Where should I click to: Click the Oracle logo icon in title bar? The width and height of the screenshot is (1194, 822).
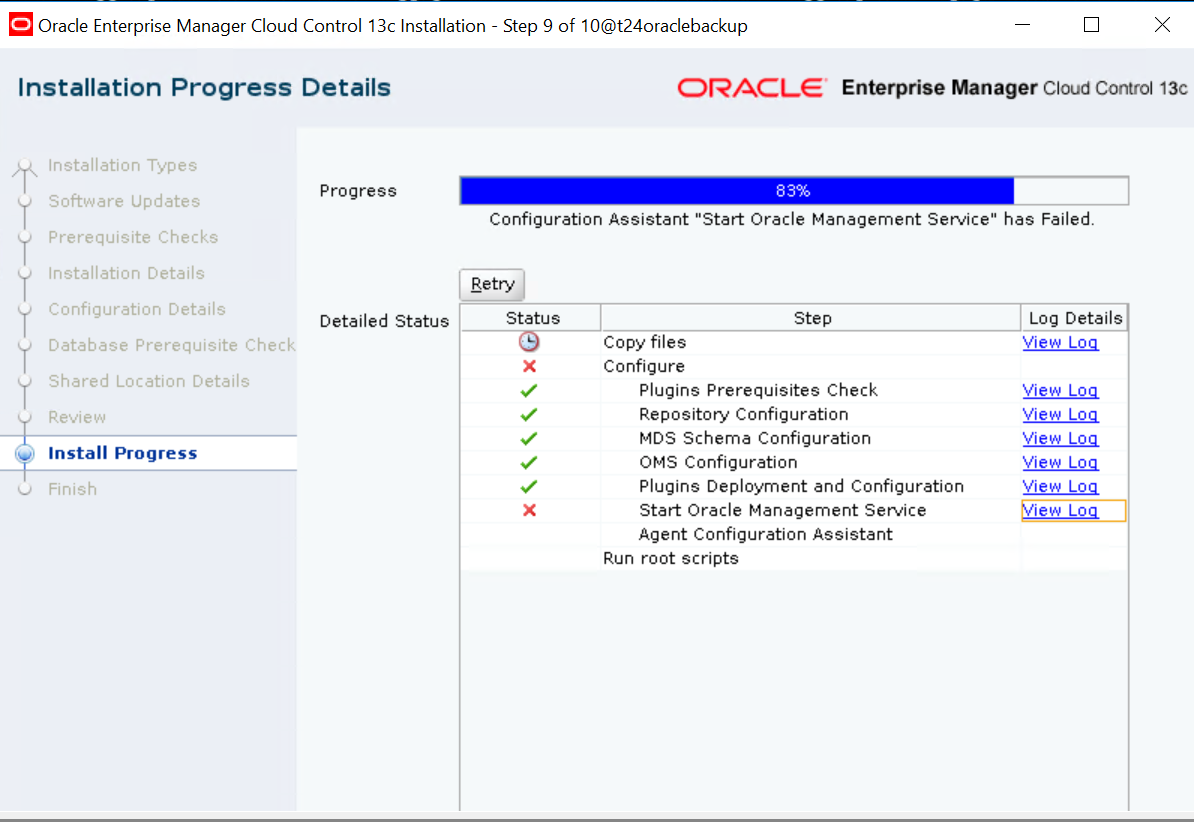point(20,25)
